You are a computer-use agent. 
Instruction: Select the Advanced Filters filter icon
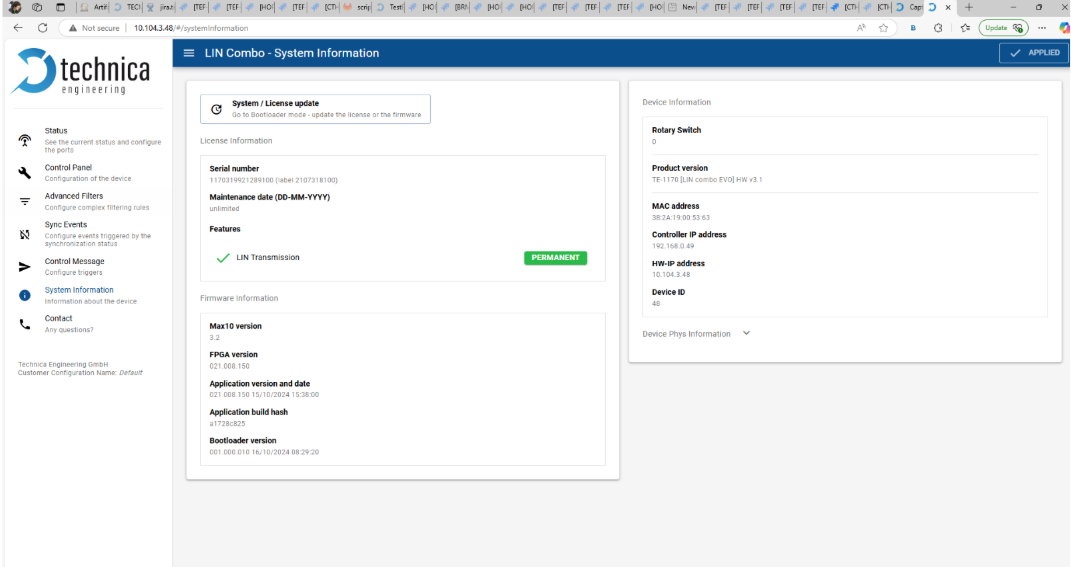click(24, 201)
